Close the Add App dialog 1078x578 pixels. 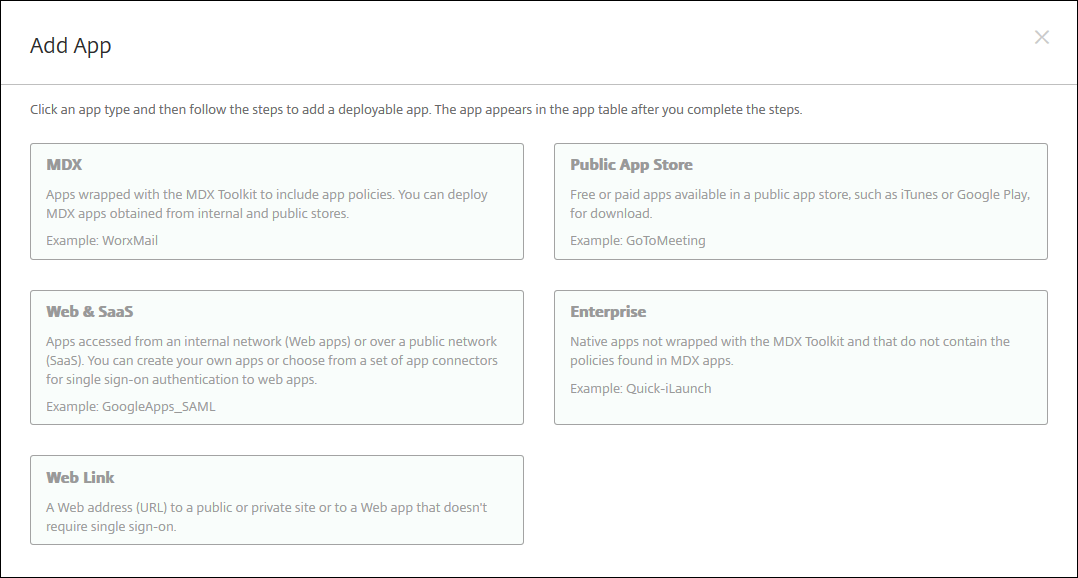pyautogui.click(x=1041, y=38)
